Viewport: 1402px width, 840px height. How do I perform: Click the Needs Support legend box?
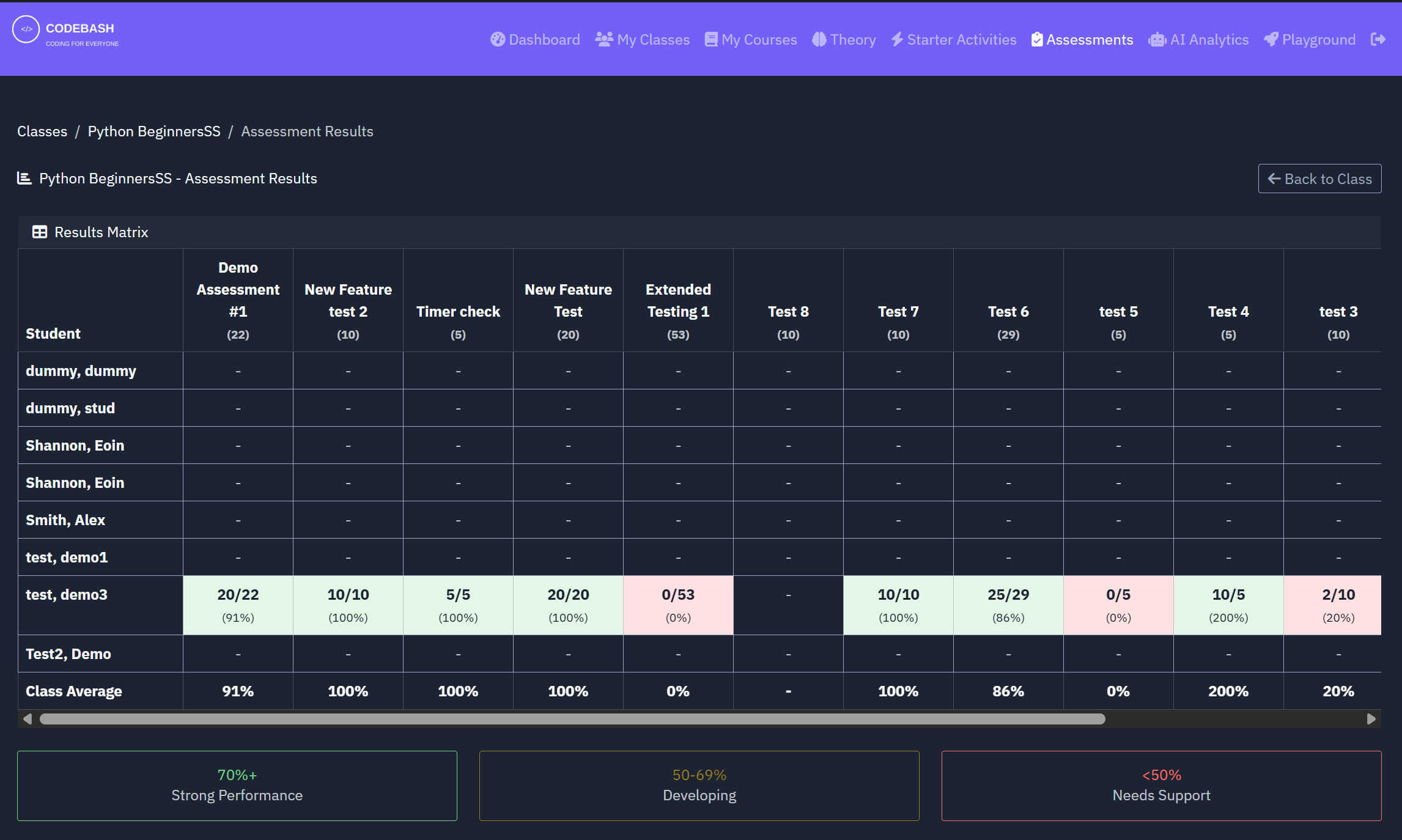[x=1161, y=785]
